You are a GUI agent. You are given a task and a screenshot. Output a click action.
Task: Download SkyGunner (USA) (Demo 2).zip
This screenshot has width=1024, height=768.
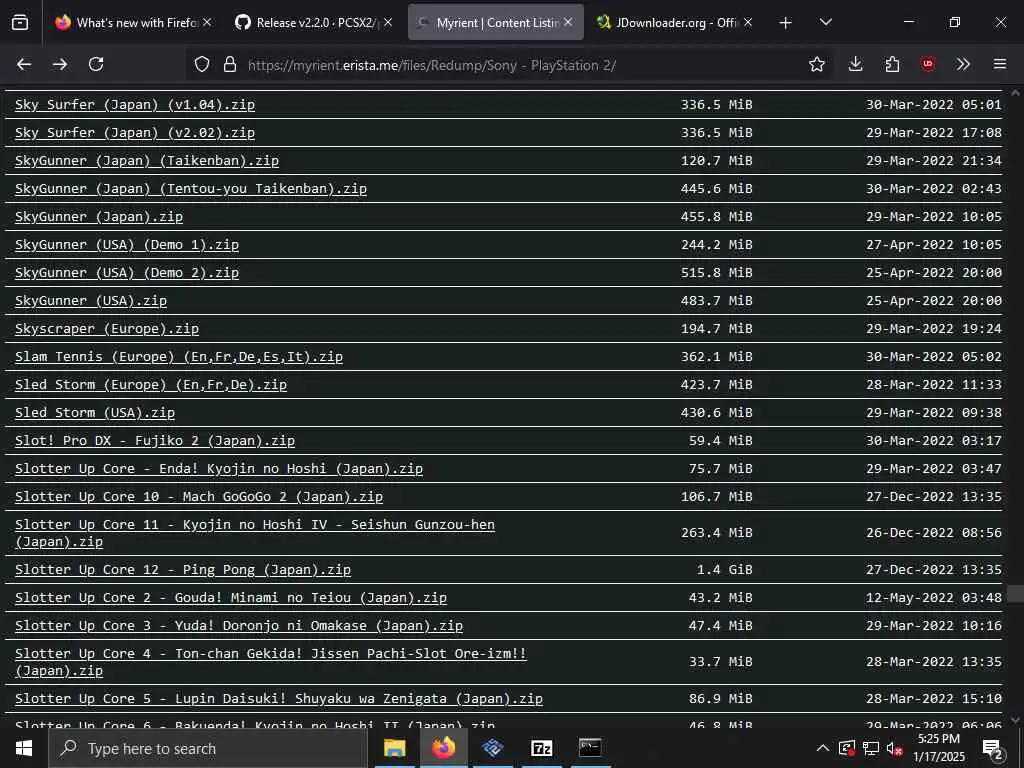(127, 273)
